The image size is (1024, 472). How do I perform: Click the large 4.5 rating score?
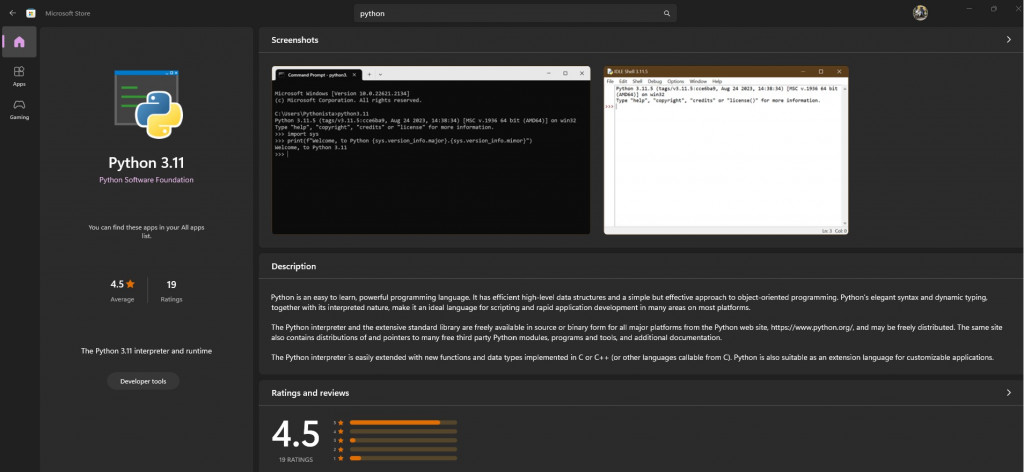click(296, 434)
